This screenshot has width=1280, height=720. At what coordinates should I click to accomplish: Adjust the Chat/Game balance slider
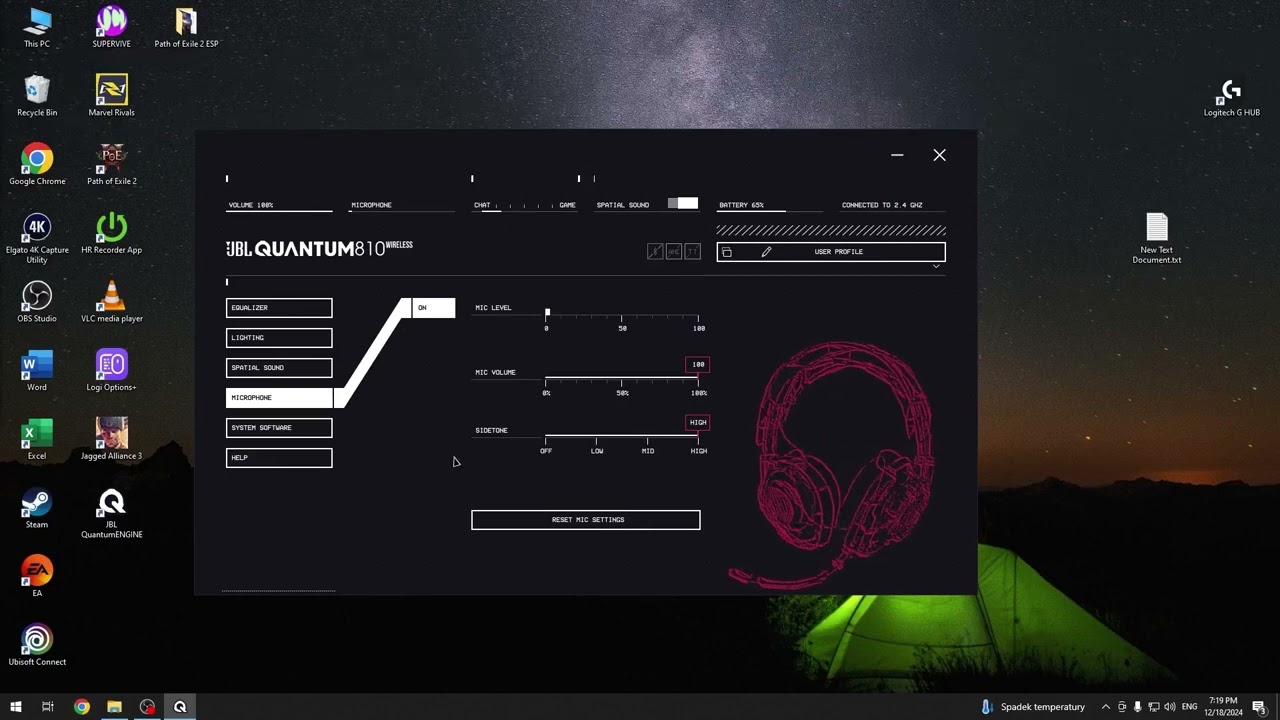point(525,206)
